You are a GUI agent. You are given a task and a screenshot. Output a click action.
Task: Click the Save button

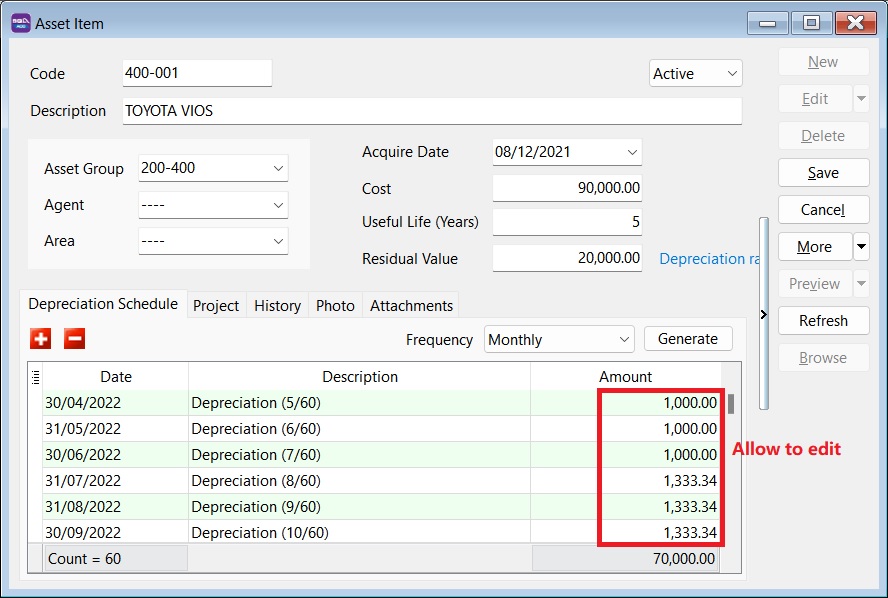coord(823,173)
